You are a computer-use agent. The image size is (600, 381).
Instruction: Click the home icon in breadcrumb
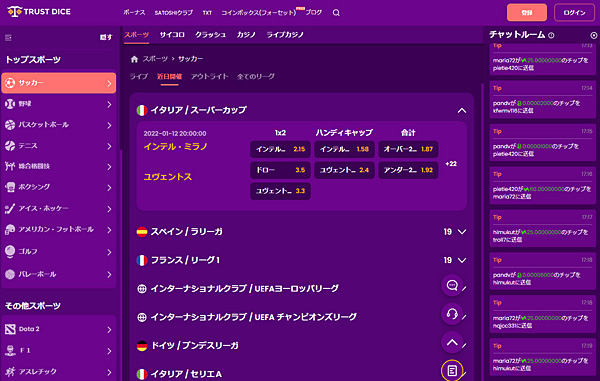tap(134, 59)
